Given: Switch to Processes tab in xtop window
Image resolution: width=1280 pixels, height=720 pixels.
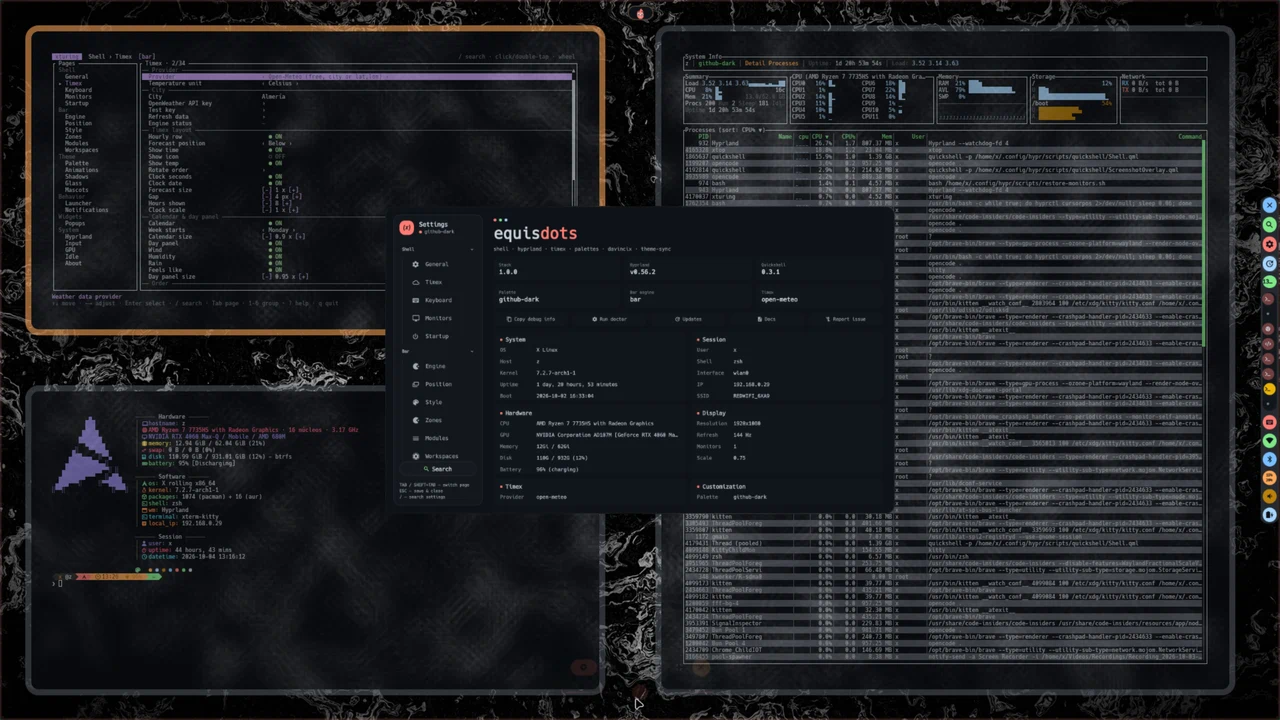Looking at the screenshot, I should tap(785, 63).
